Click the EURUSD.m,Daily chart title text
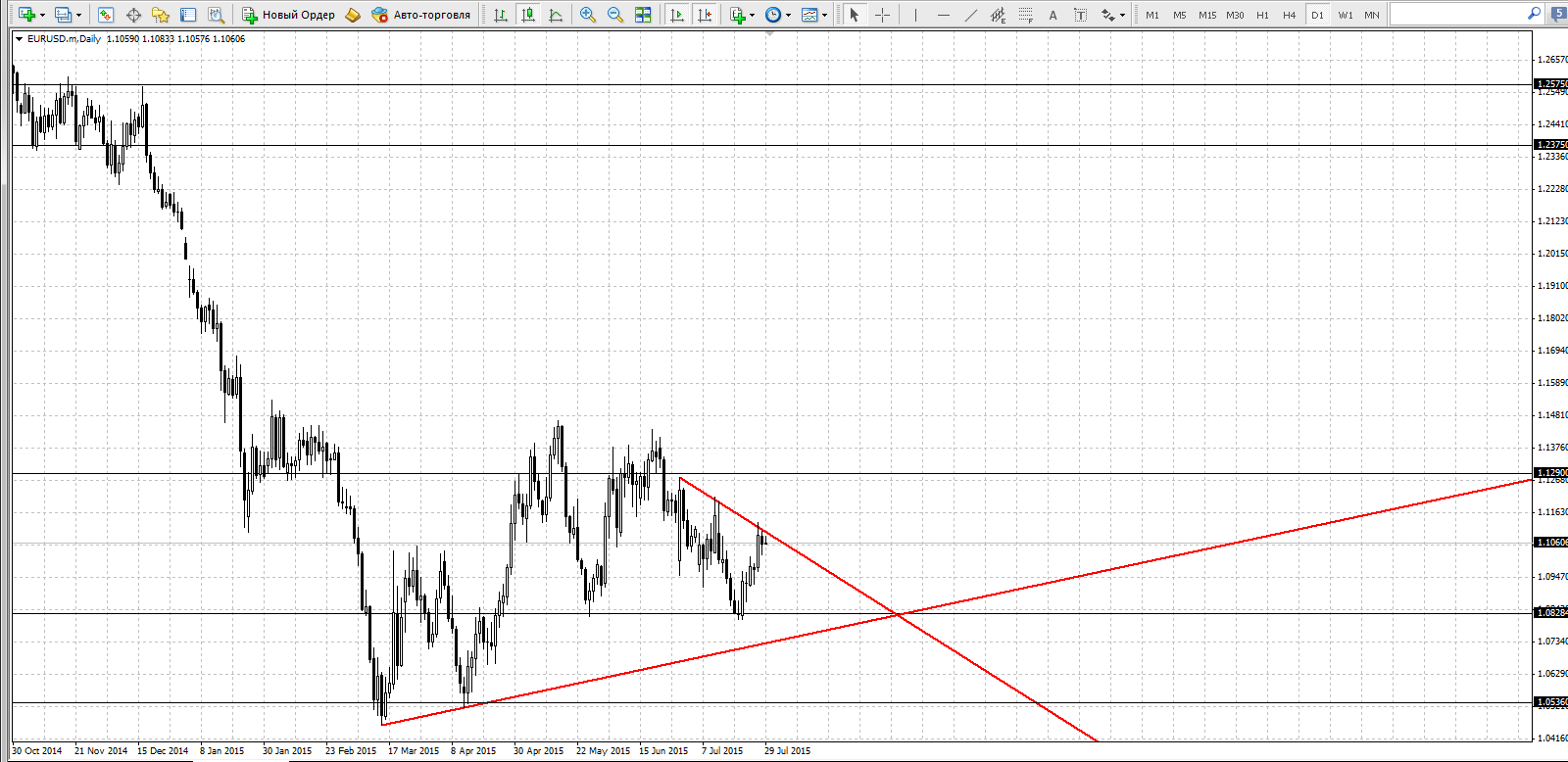 64,39
